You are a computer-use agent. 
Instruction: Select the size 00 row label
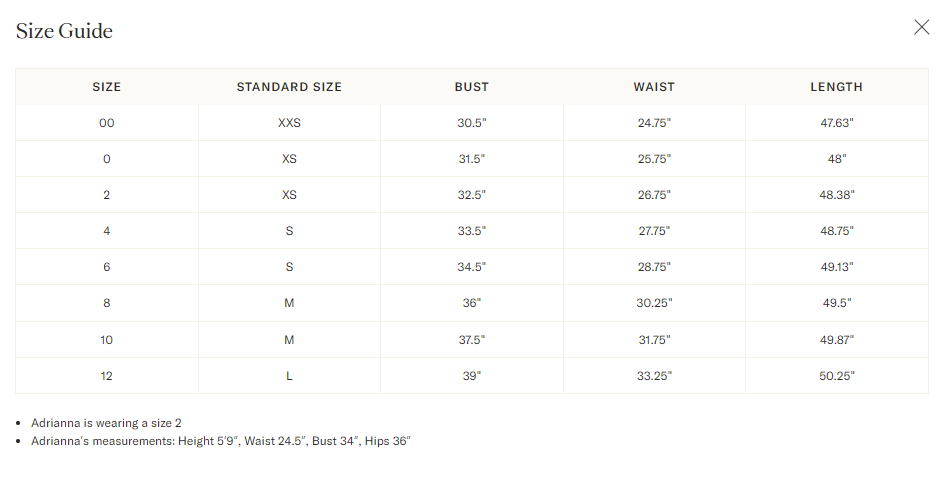tap(107, 123)
